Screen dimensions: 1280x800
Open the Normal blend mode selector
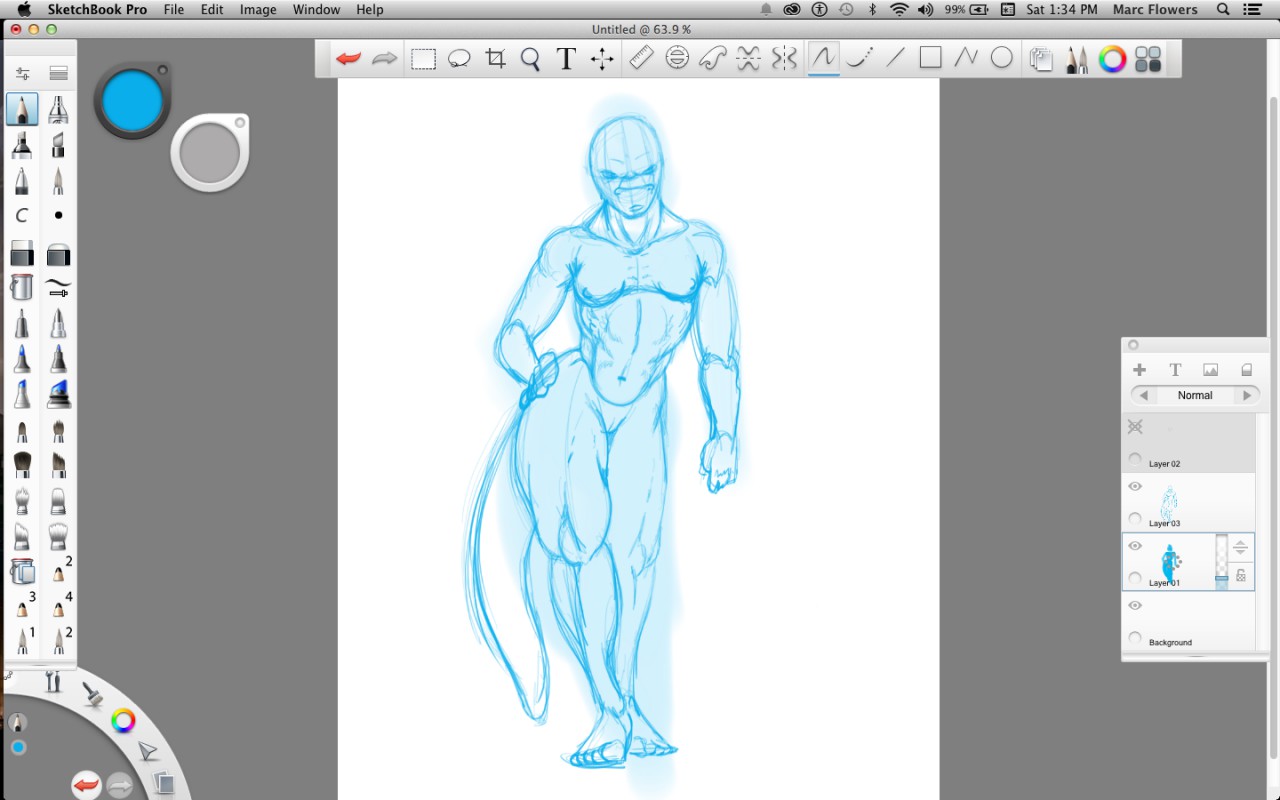pyautogui.click(x=1194, y=395)
